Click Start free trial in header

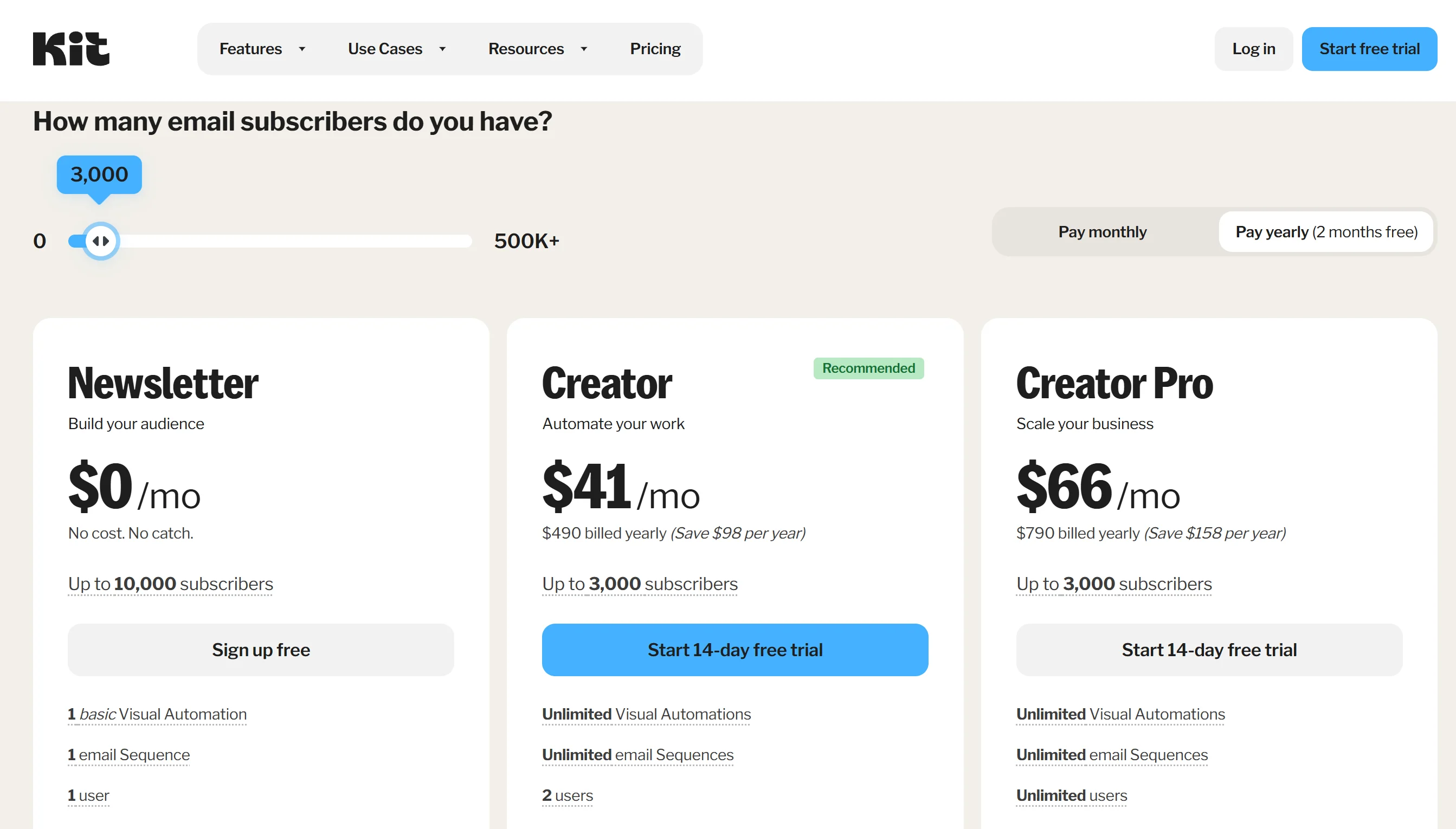click(x=1369, y=49)
